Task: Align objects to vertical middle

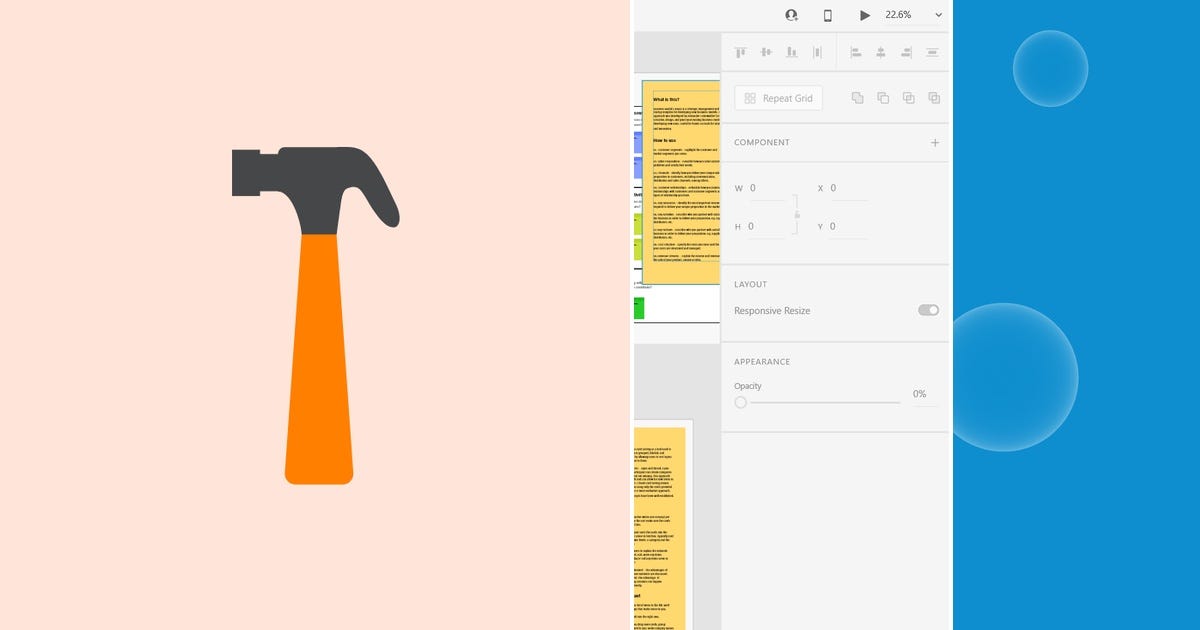Action: pos(765,51)
